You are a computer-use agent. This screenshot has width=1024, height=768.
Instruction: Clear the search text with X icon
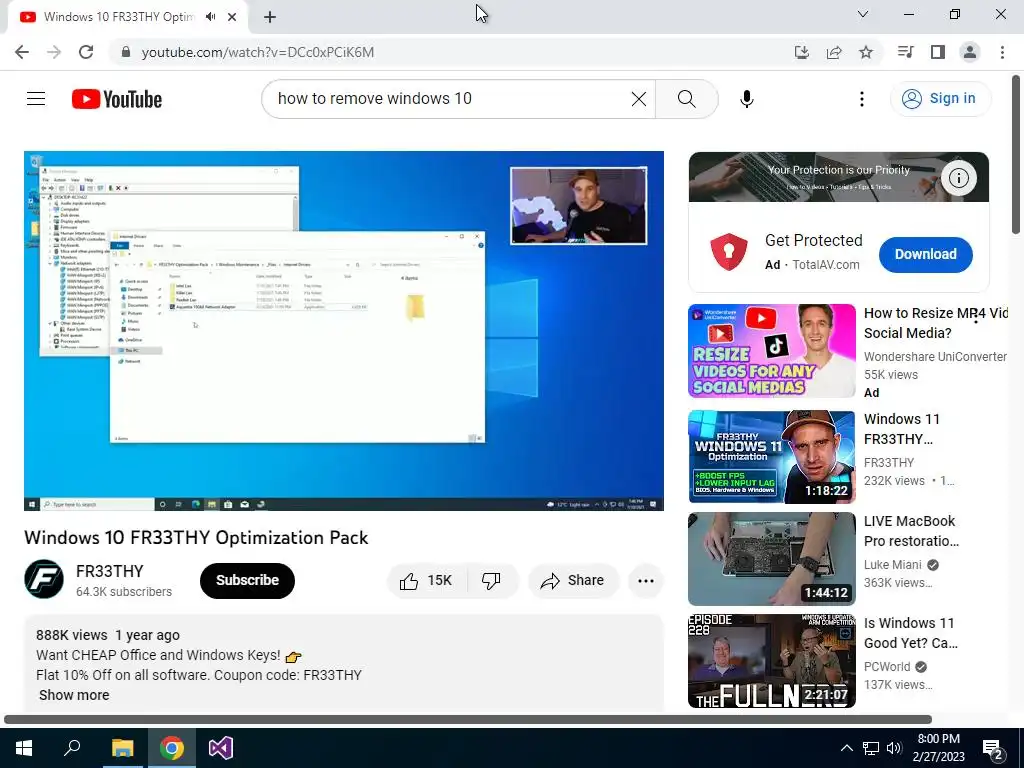point(639,99)
